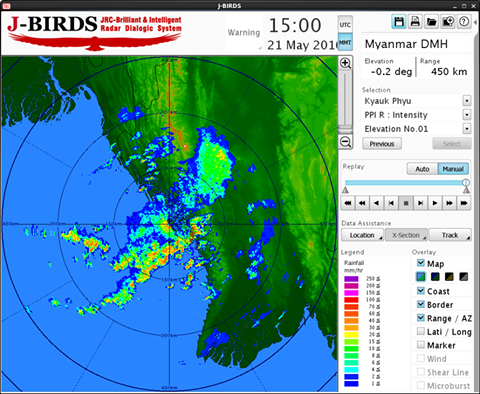This screenshot has height=394, width=480.
Task: Select the blue-green map color scheme
Action: click(x=421, y=277)
